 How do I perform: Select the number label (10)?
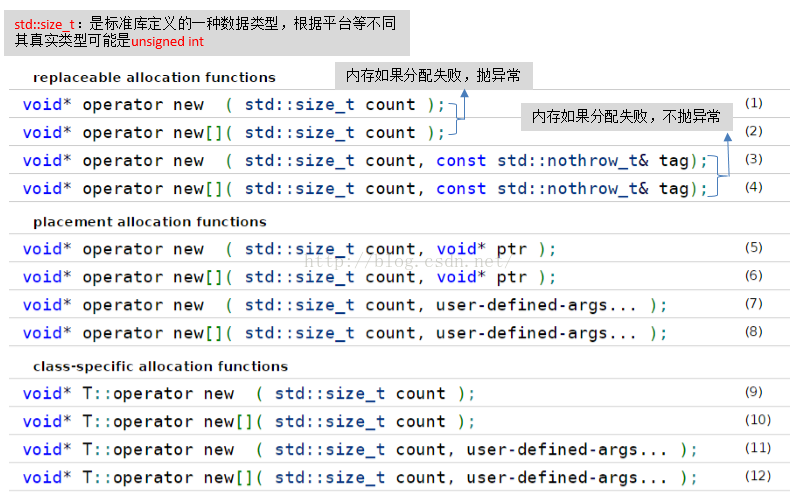coord(758,421)
